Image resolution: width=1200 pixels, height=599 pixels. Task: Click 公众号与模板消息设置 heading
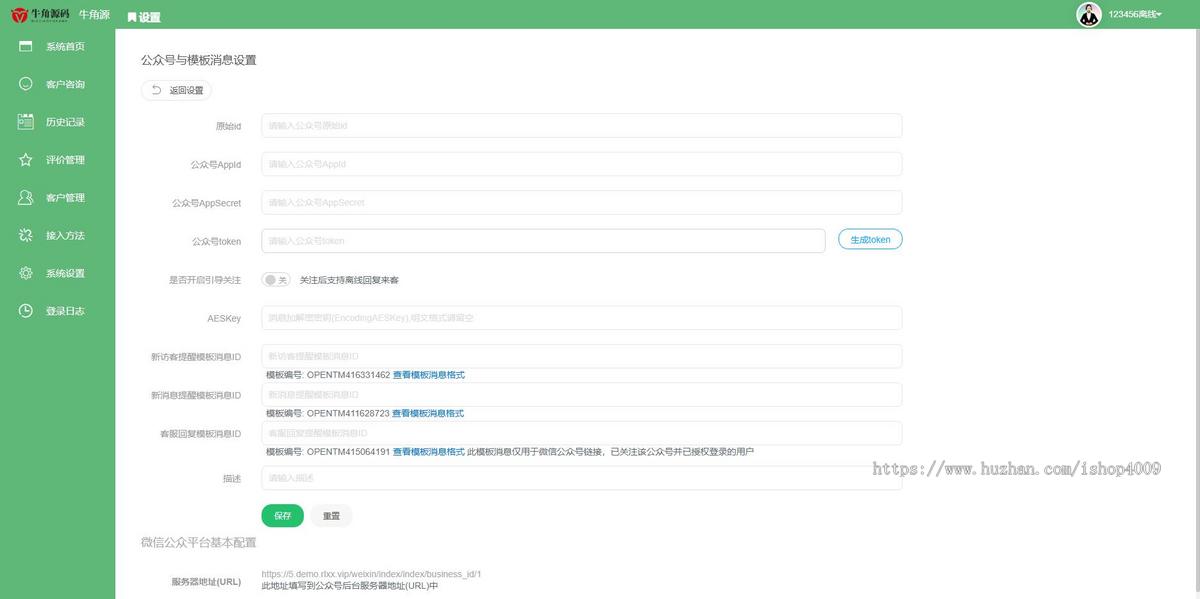[x=199, y=60]
